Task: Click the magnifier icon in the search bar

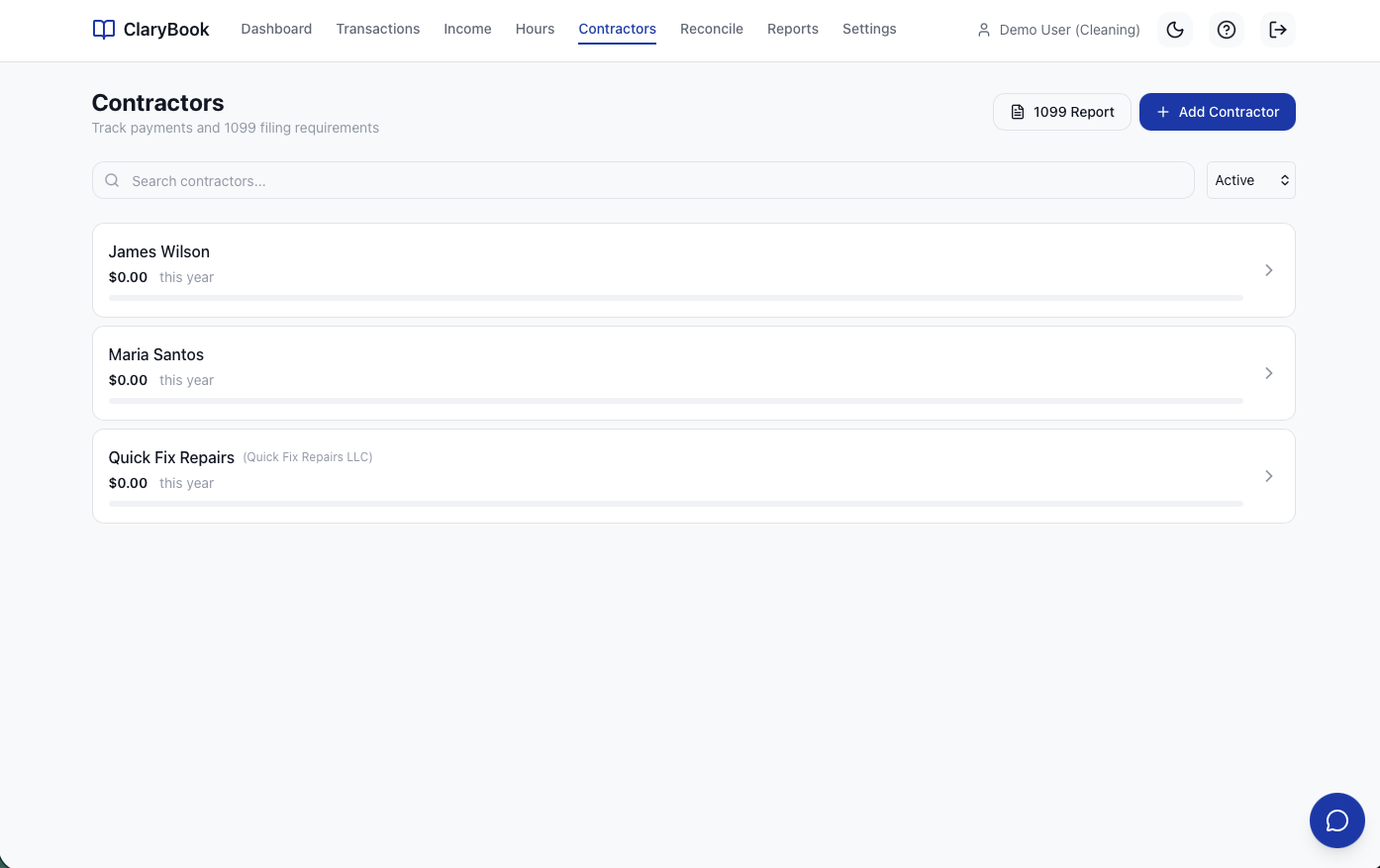Action: coord(113,180)
